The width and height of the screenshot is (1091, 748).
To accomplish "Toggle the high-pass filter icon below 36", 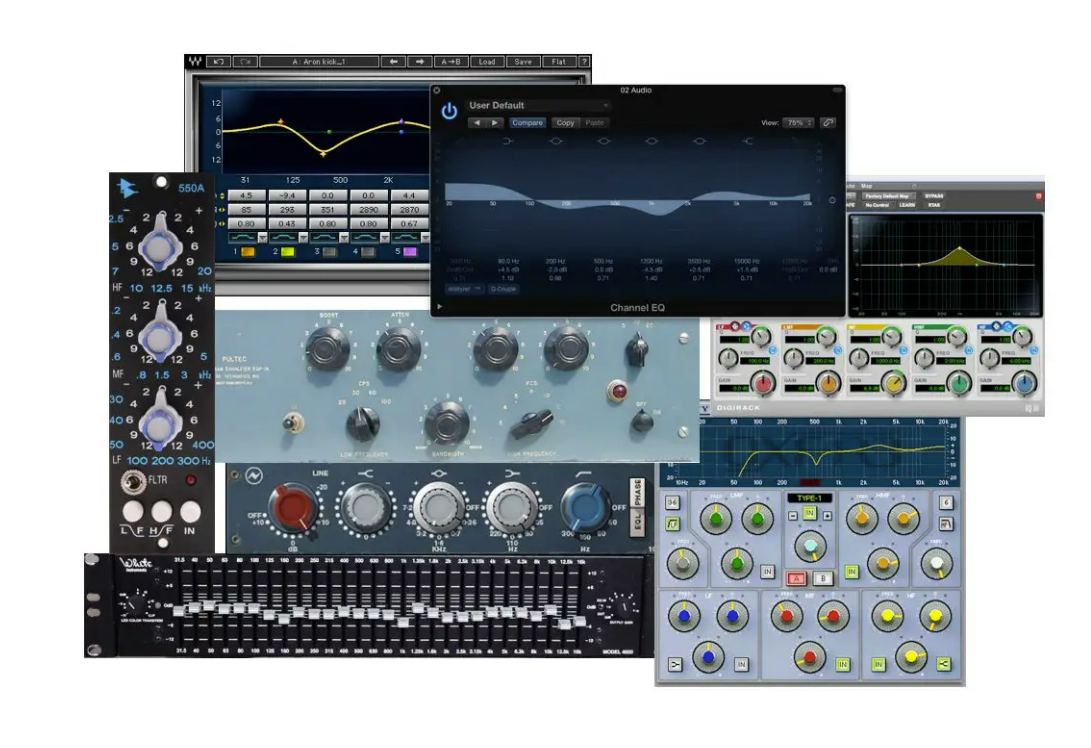I will click(672, 524).
